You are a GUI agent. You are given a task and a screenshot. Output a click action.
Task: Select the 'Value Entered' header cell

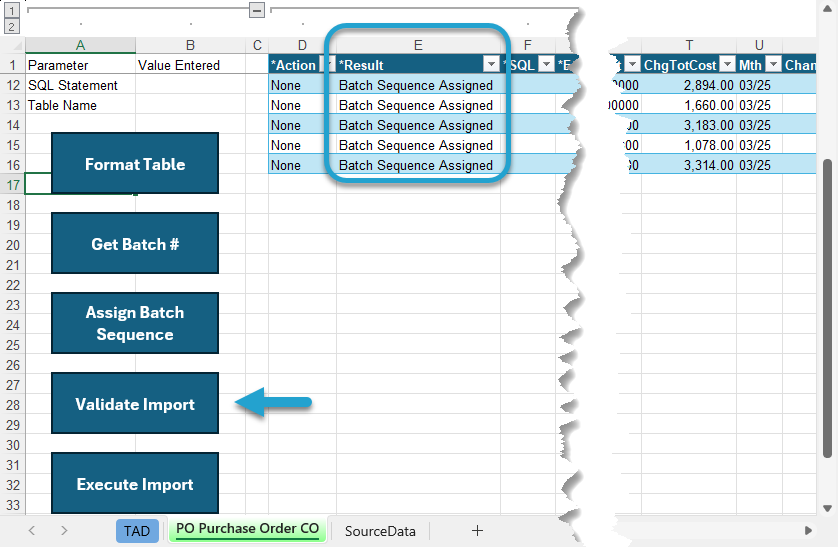pyautogui.click(x=190, y=65)
